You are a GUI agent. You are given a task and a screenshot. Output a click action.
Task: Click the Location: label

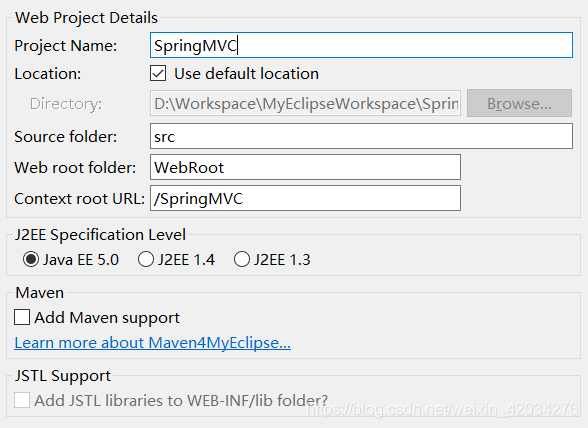tap(48, 74)
